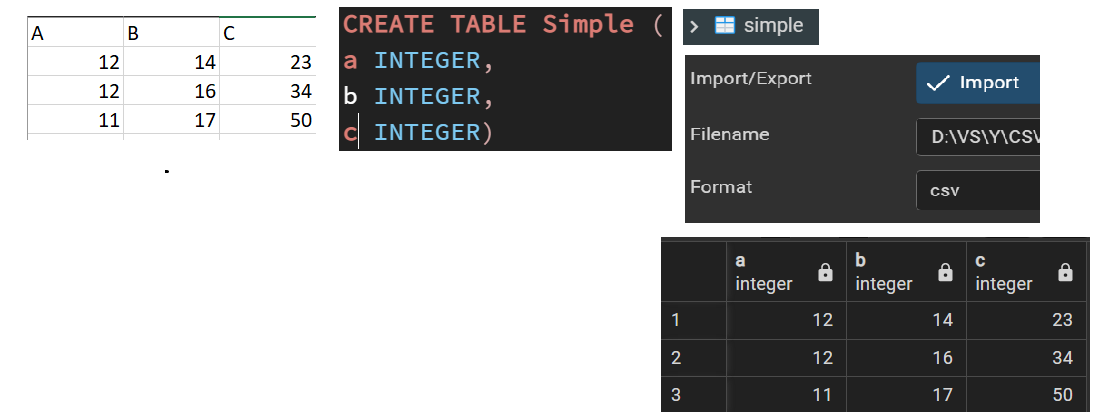Click lock icon in column c header
This screenshot has height=418, width=1106.
(x=1065, y=272)
